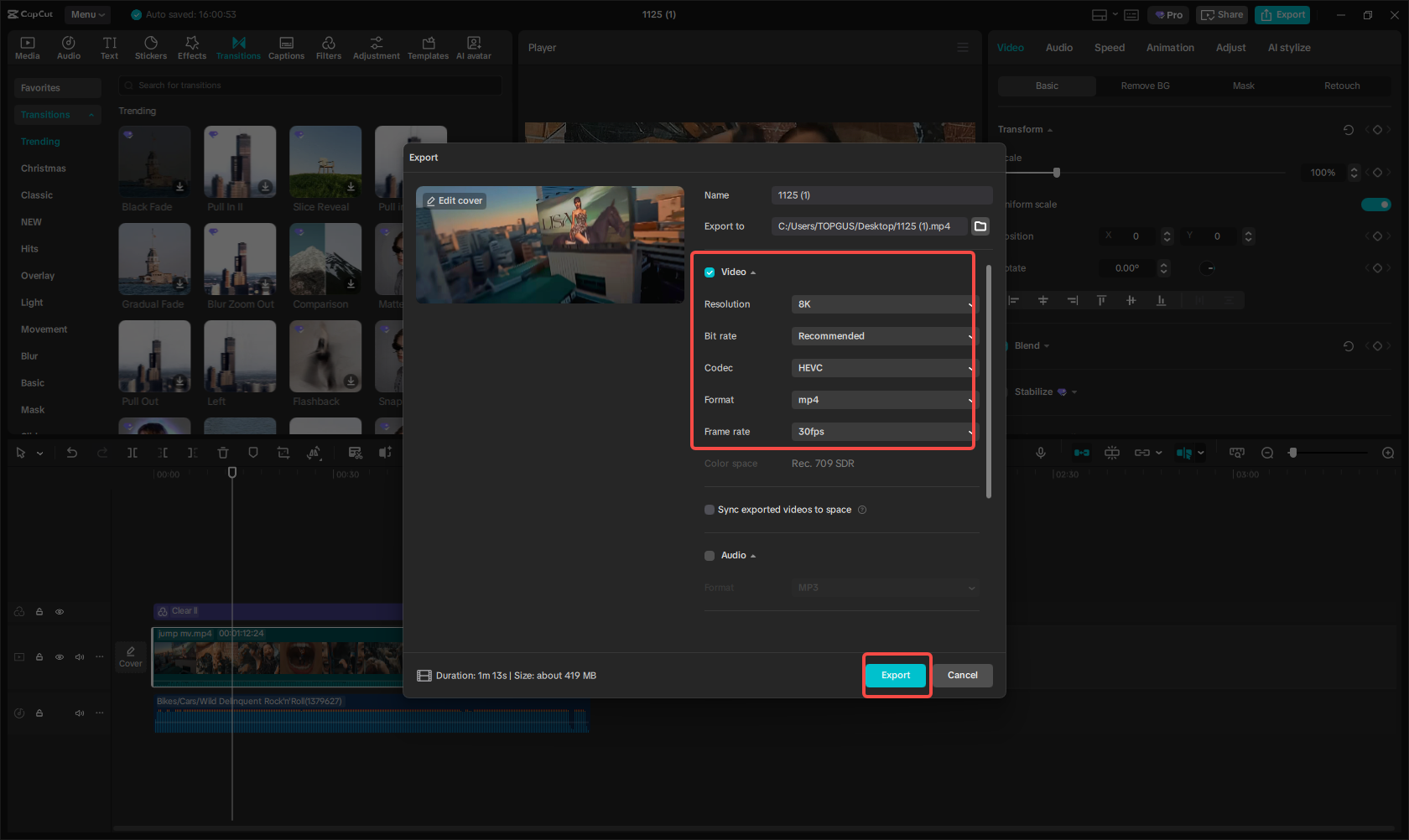Viewport: 1409px width, 840px height.
Task: Switch to the Animation tab
Action: coord(1170,47)
